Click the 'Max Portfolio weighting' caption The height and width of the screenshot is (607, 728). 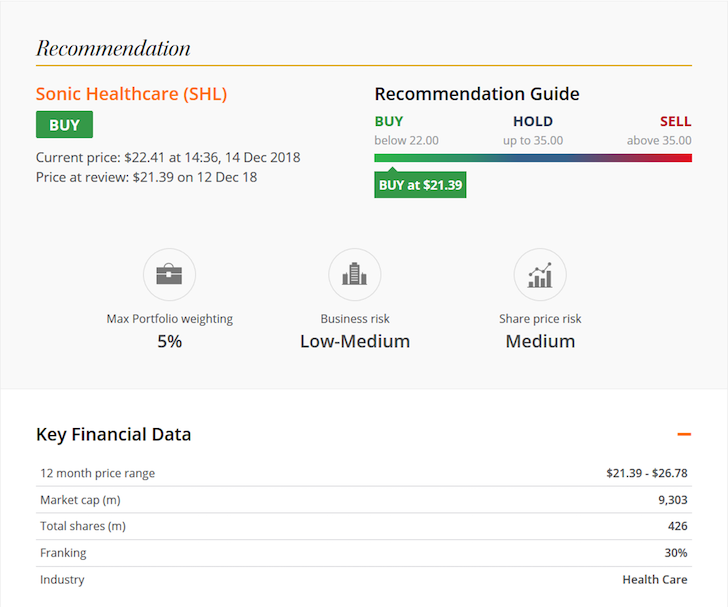tap(169, 319)
